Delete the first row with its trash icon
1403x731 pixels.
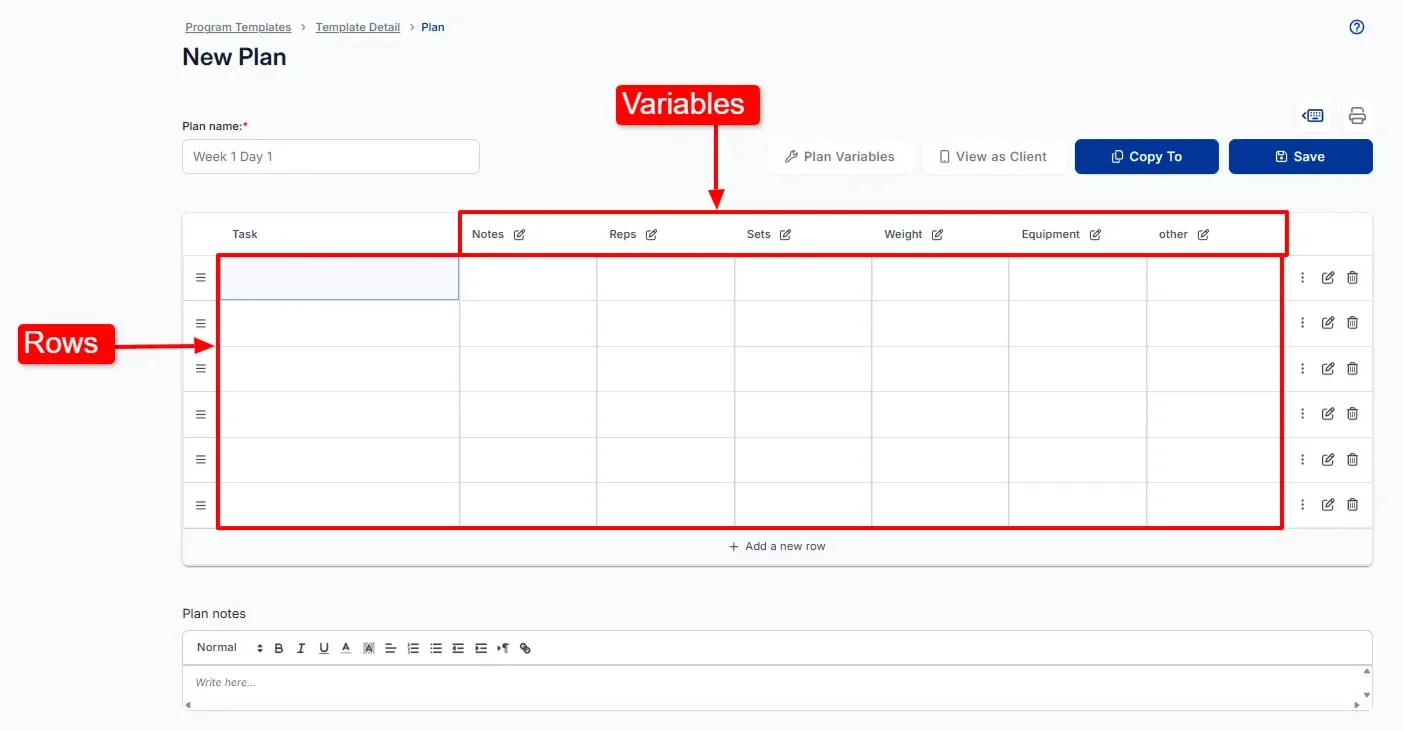point(1352,278)
